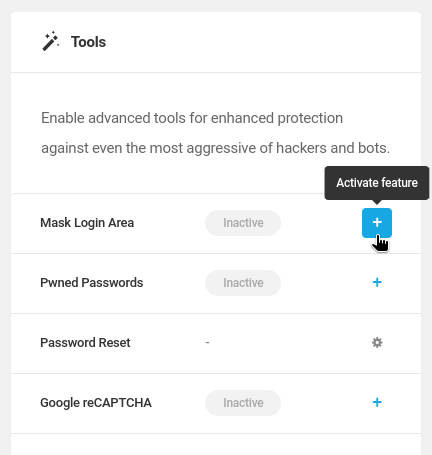The image size is (432, 455).
Task: Click the Inactive badge for Mask Login Area
Action: (x=243, y=223)
